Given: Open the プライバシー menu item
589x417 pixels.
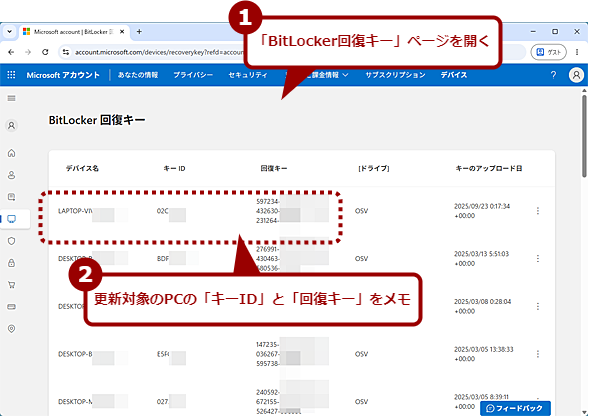Looking at the screenshot, I should [193, 75].
